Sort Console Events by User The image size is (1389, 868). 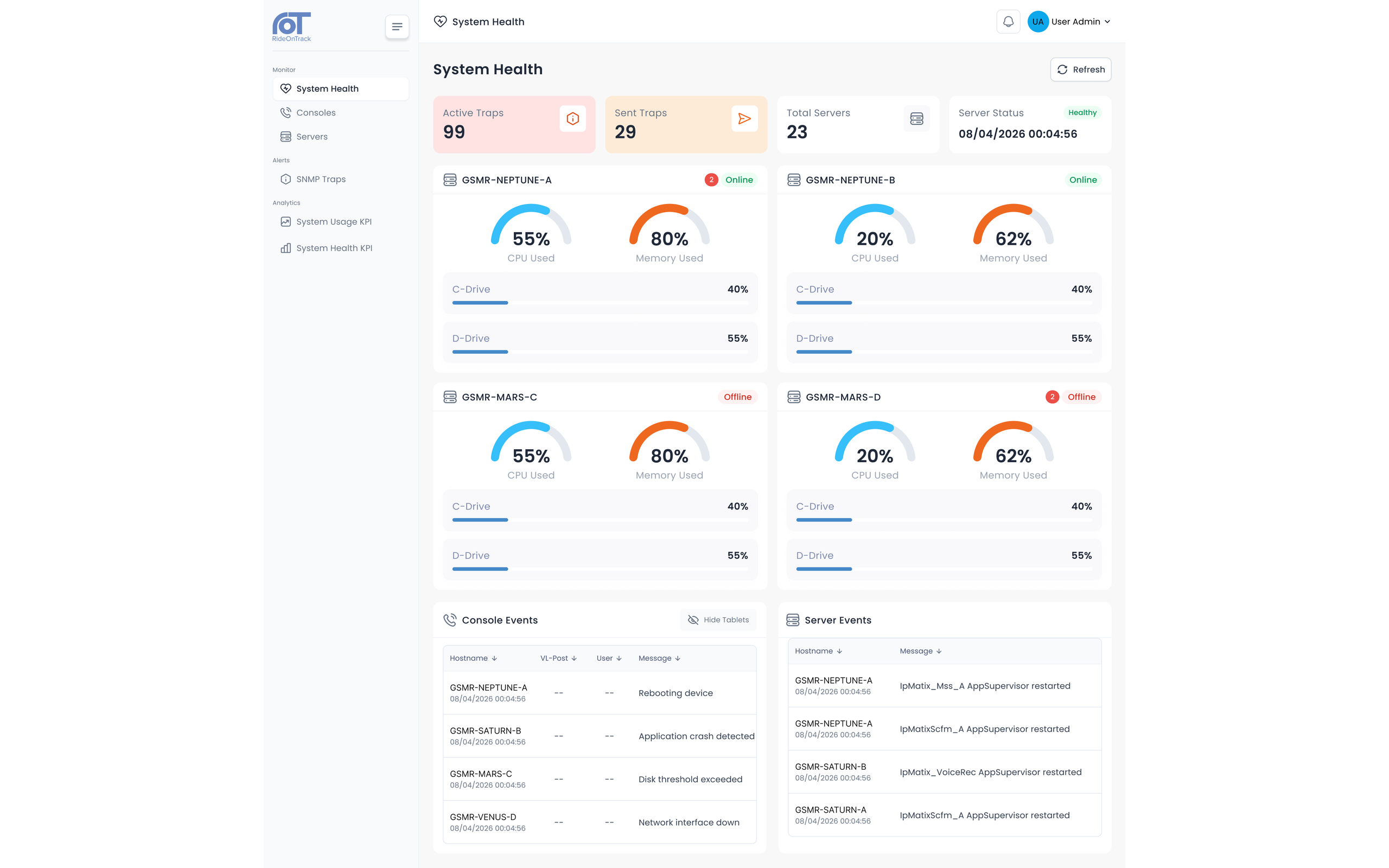pyautogui.click(x=609, y=659)
